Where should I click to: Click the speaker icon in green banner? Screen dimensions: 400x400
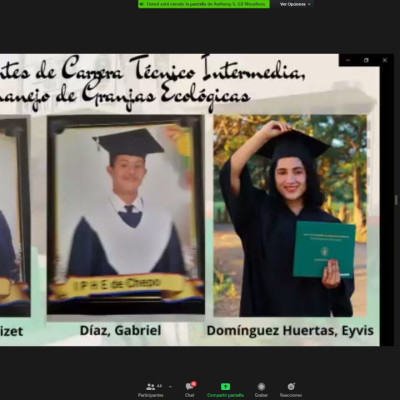click(x=142, y=4)
